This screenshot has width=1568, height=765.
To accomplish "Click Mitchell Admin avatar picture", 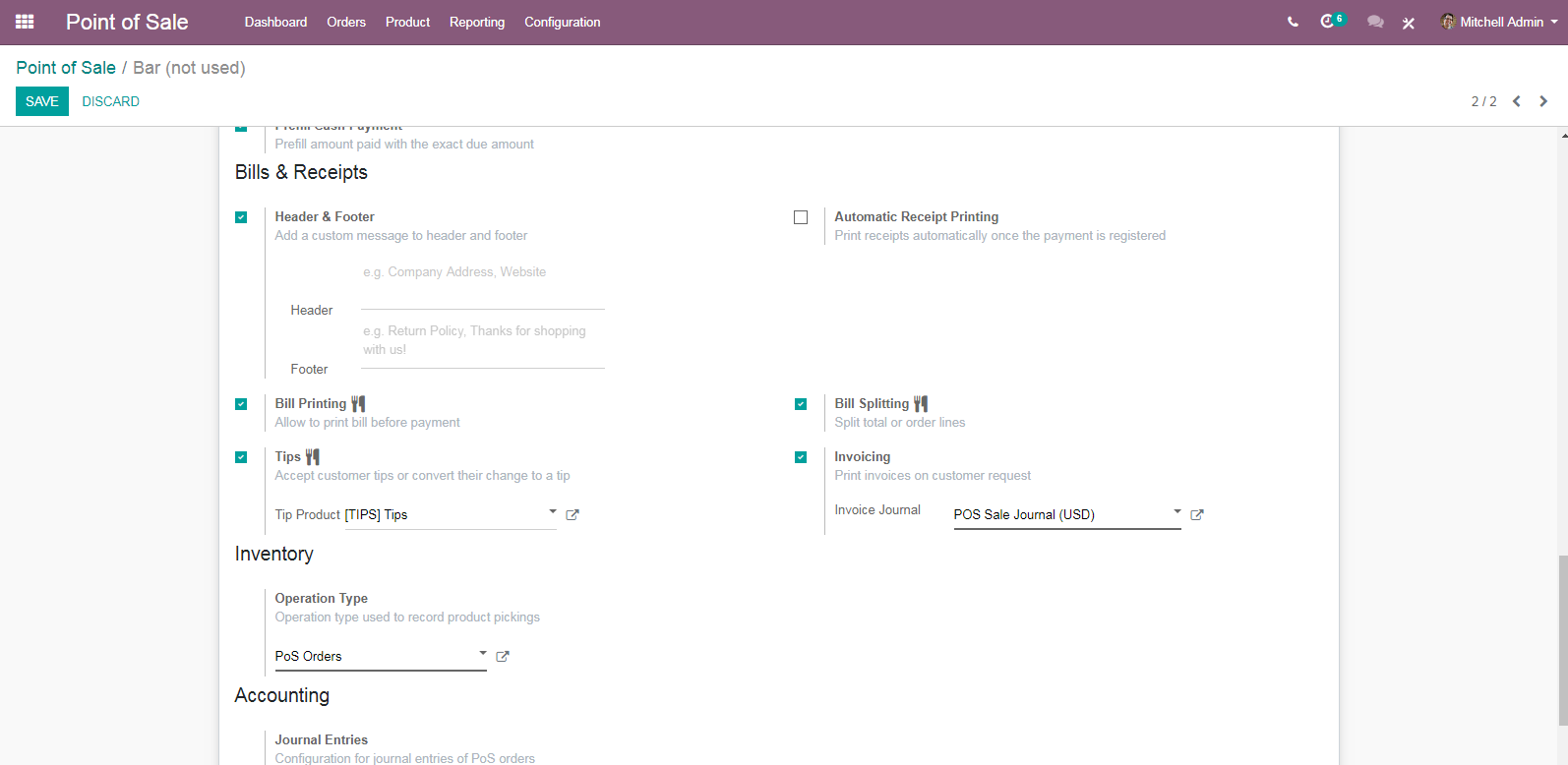I will click(x=1448, y=22).
